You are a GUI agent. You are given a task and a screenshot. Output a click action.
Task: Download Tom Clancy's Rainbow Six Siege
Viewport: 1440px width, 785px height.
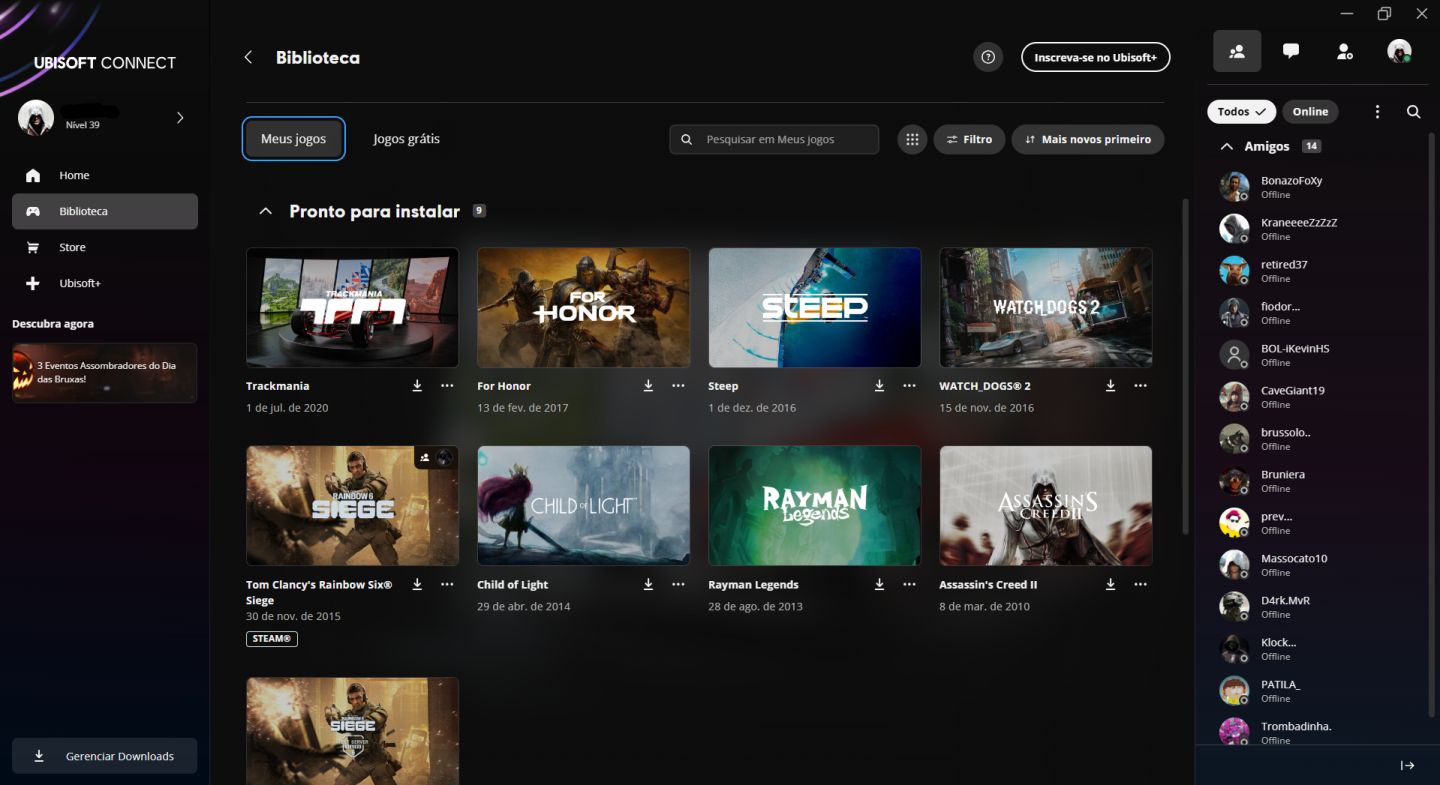[x=417, y=585]
